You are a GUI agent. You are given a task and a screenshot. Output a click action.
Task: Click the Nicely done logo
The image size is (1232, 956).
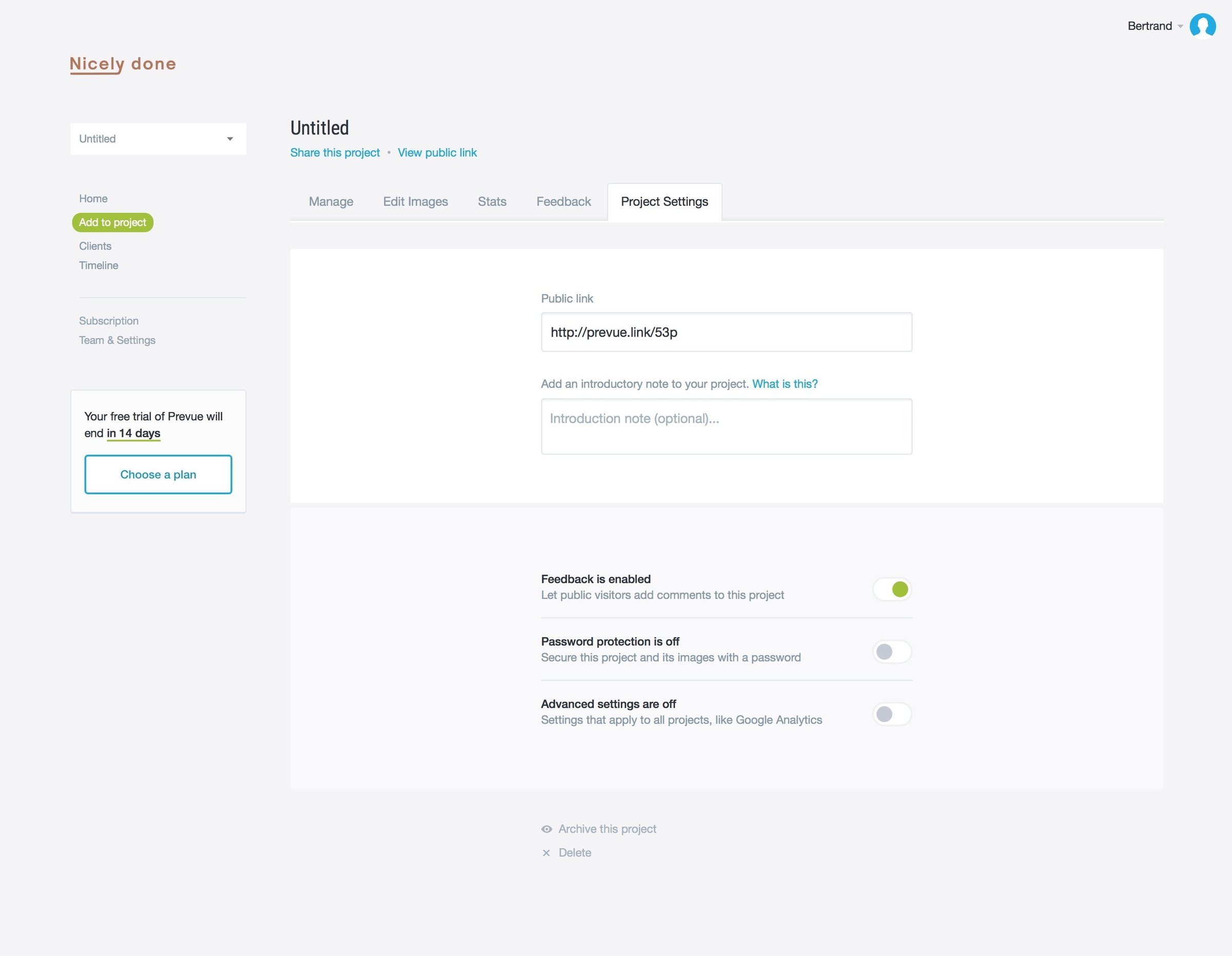click(x=123, y=64)
